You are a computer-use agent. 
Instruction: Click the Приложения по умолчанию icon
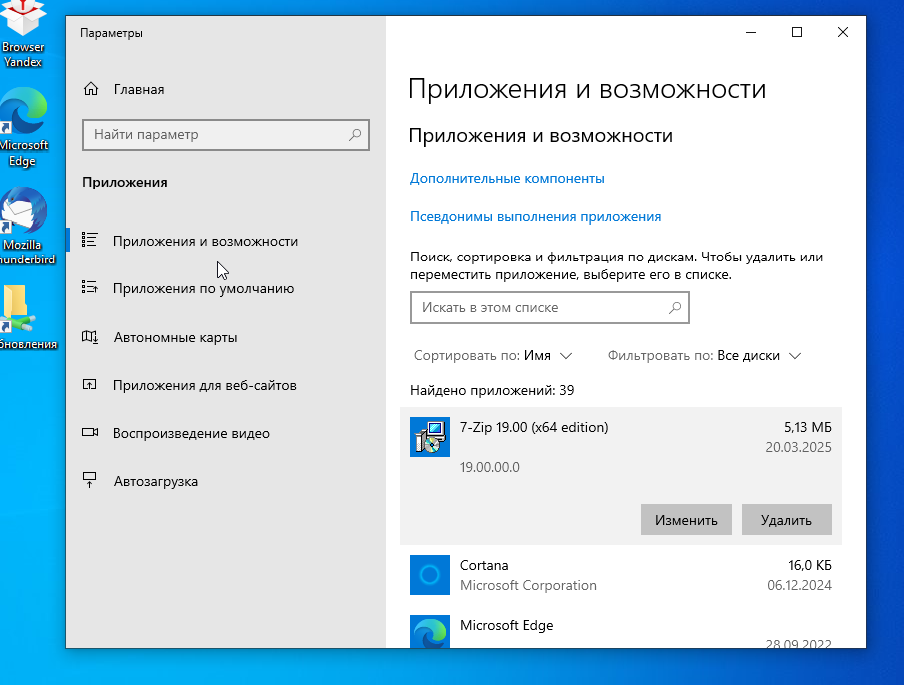[89, 287]
